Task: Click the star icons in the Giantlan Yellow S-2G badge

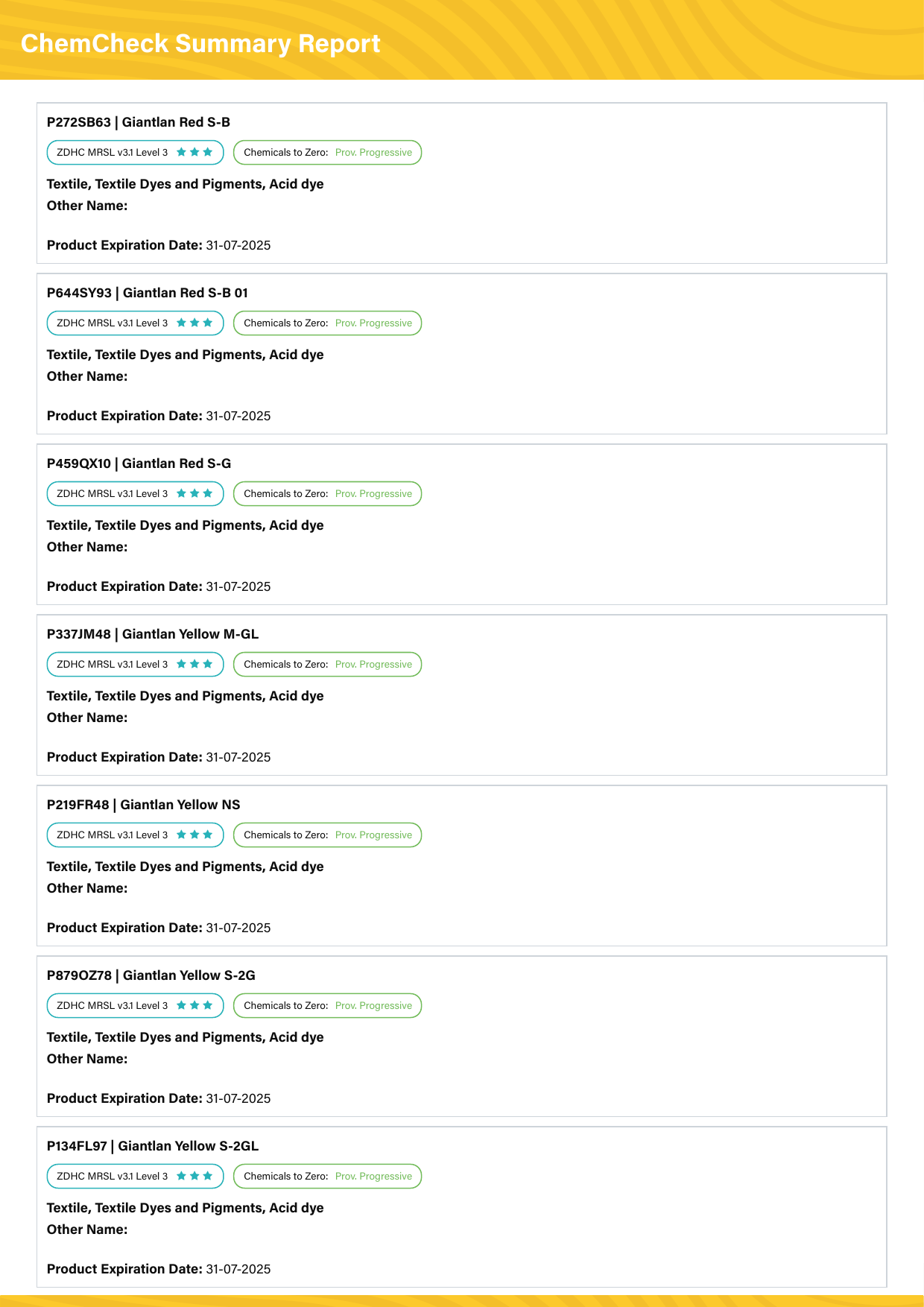Action: coord(194,1005)
